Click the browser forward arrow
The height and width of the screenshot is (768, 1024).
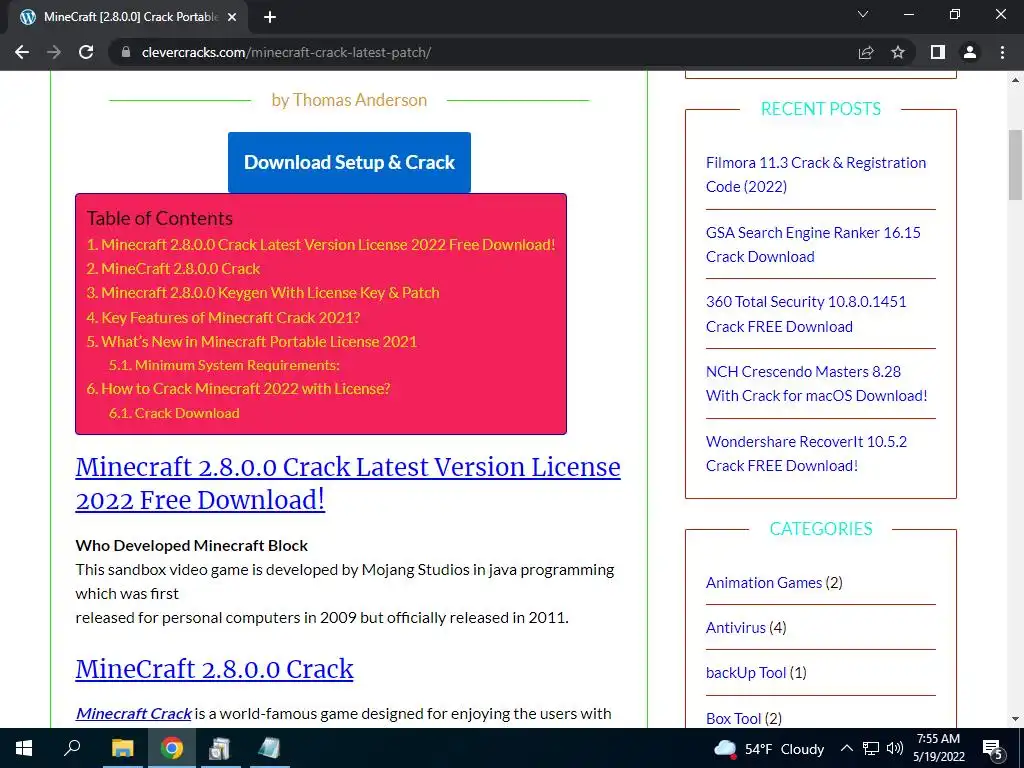tap(54, 52)
